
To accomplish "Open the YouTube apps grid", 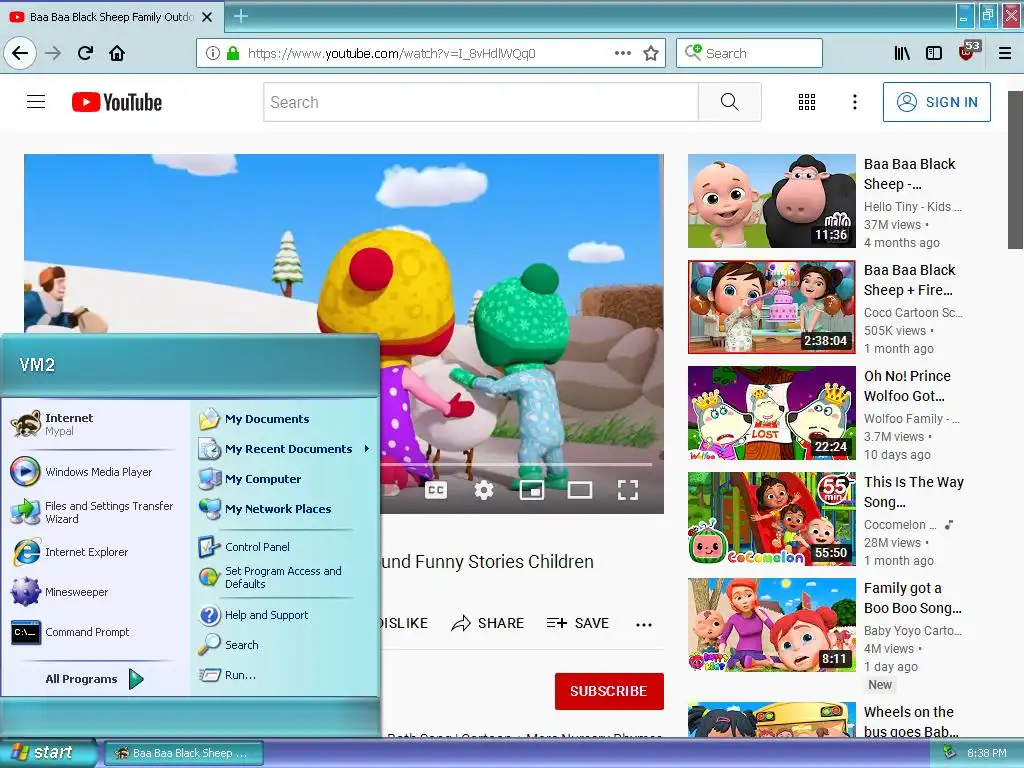I will tap(807, 102).
